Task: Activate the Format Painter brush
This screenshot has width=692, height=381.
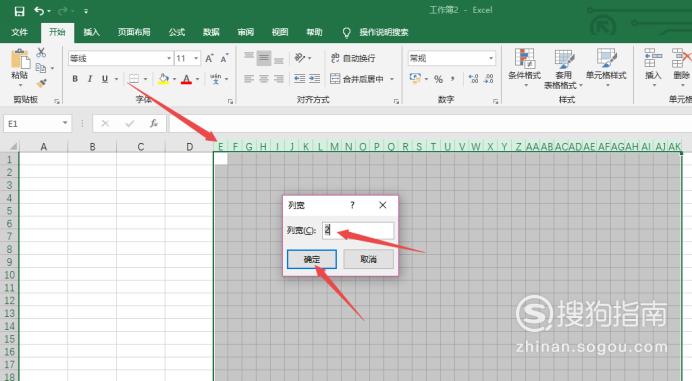Action: tap(41, 83)
